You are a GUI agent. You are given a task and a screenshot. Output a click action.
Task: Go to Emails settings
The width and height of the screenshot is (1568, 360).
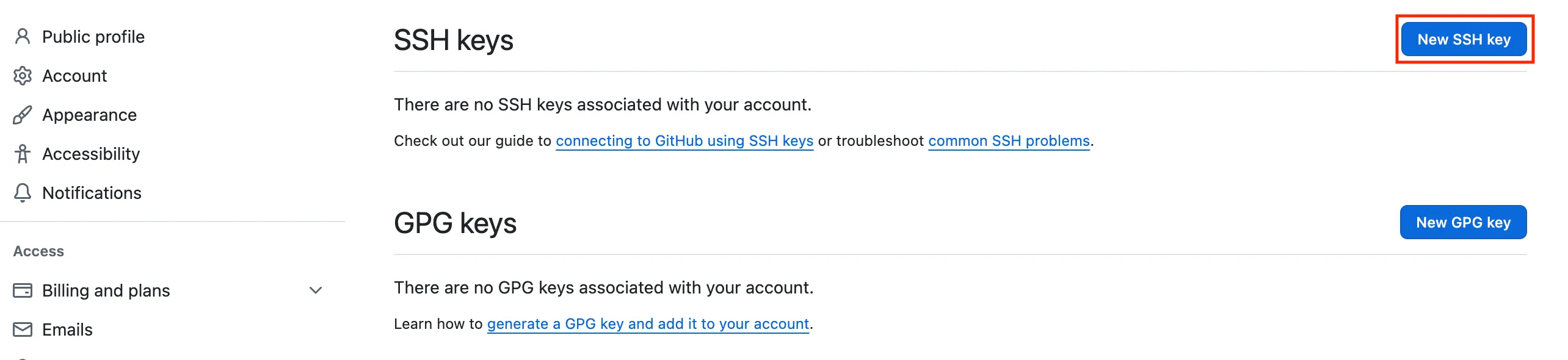coord(67,329)
